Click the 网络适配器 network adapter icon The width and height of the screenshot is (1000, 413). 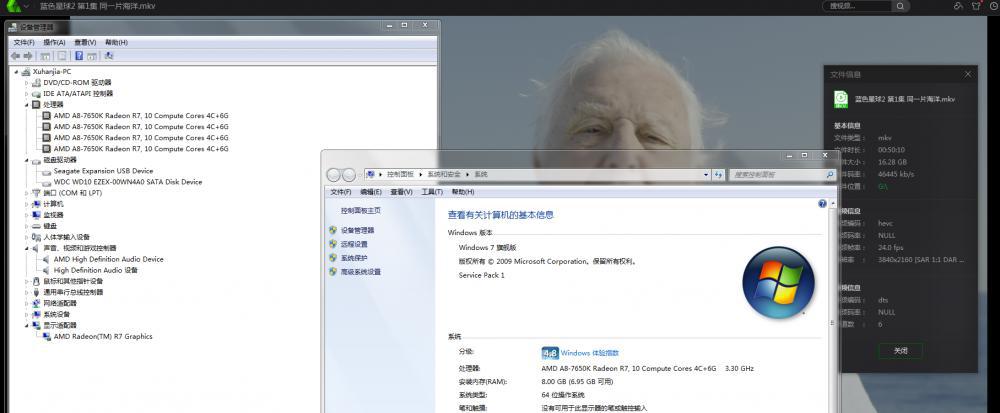point(36,303)
